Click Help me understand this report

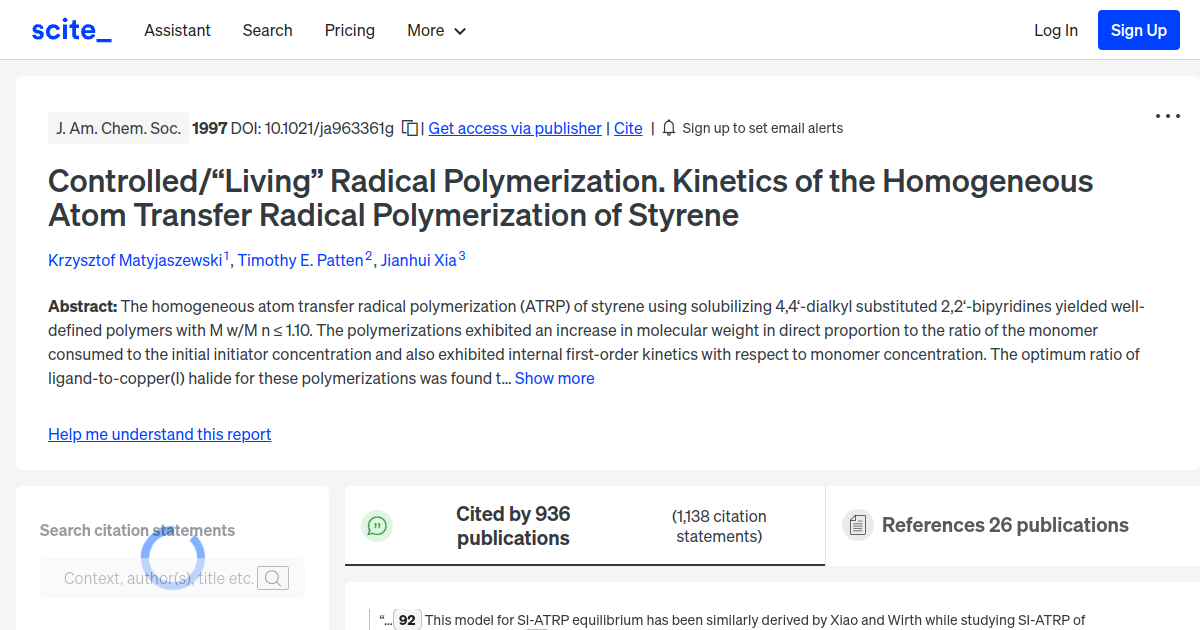click(159, 434)
